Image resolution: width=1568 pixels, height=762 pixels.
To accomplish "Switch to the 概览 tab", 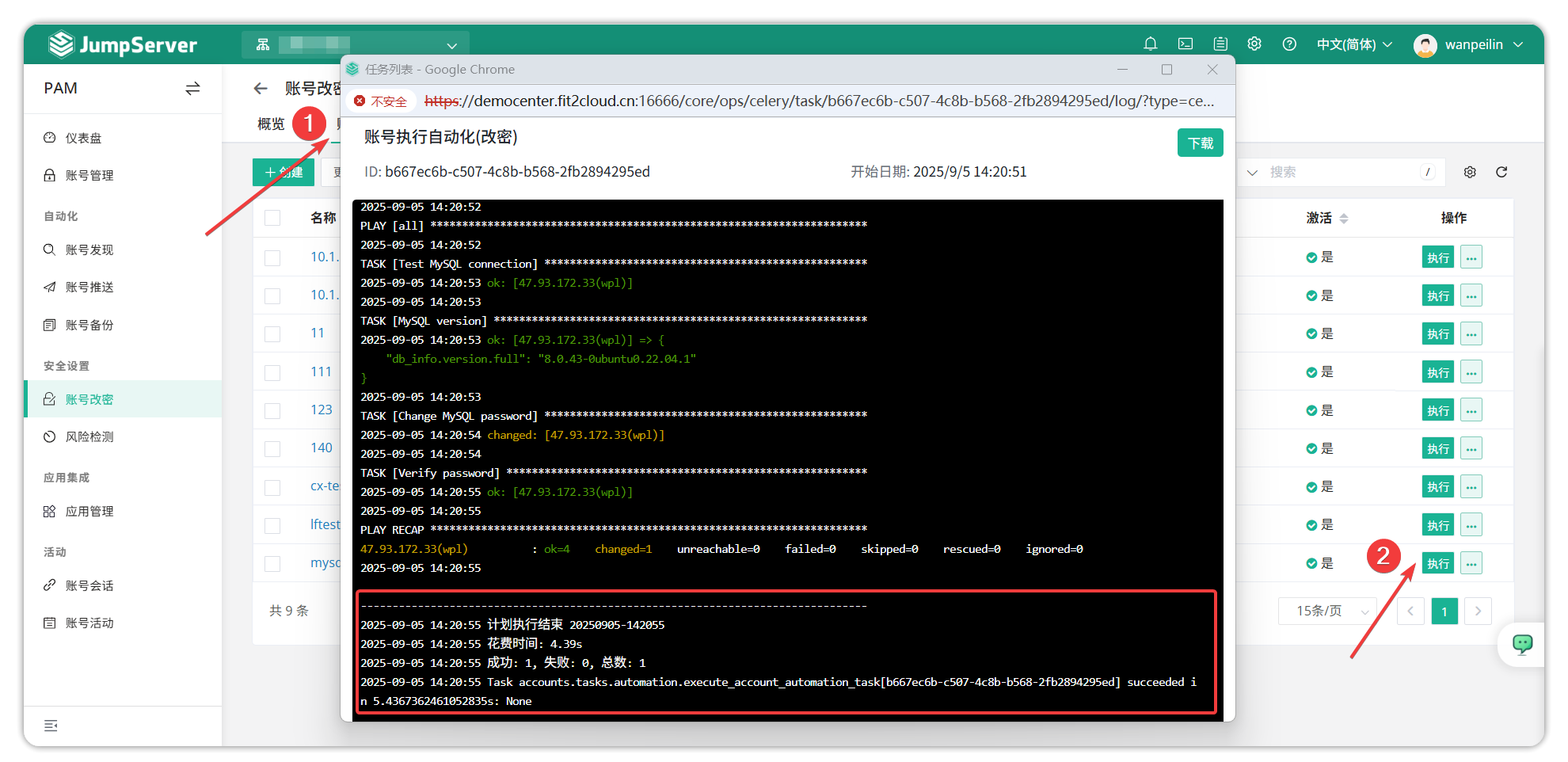I will tap(271, 124).
